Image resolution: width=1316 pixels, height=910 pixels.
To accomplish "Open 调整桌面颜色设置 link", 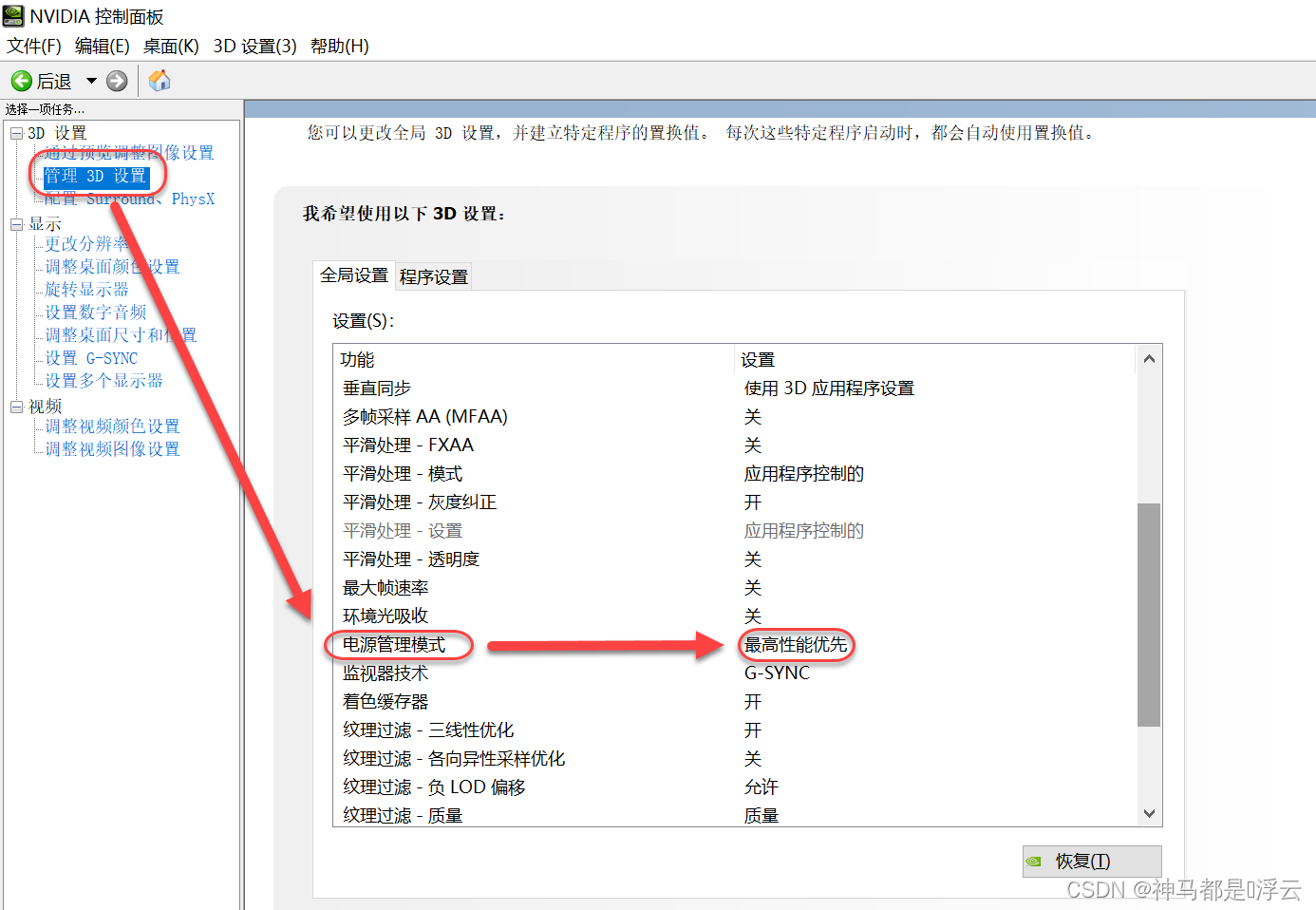I will tap(112, 267).
